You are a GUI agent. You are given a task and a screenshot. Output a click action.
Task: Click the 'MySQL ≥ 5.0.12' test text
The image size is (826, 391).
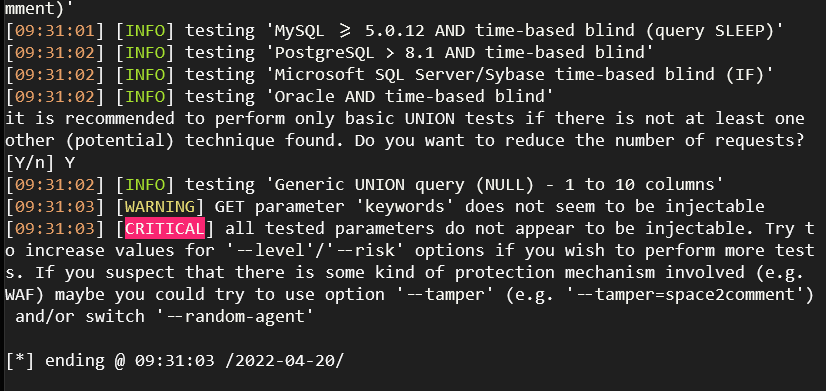(x=349, y=31)
